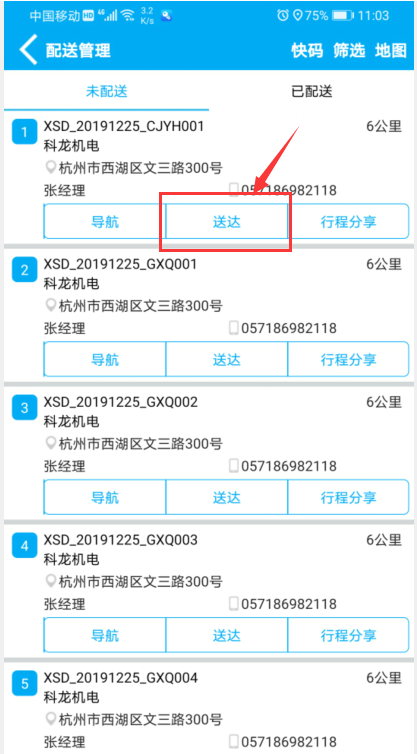Image resolution: width=417 pixels, height=754 pixels.
Task: Tap the back arrow beside 配送管理
Action: [28, 49]
